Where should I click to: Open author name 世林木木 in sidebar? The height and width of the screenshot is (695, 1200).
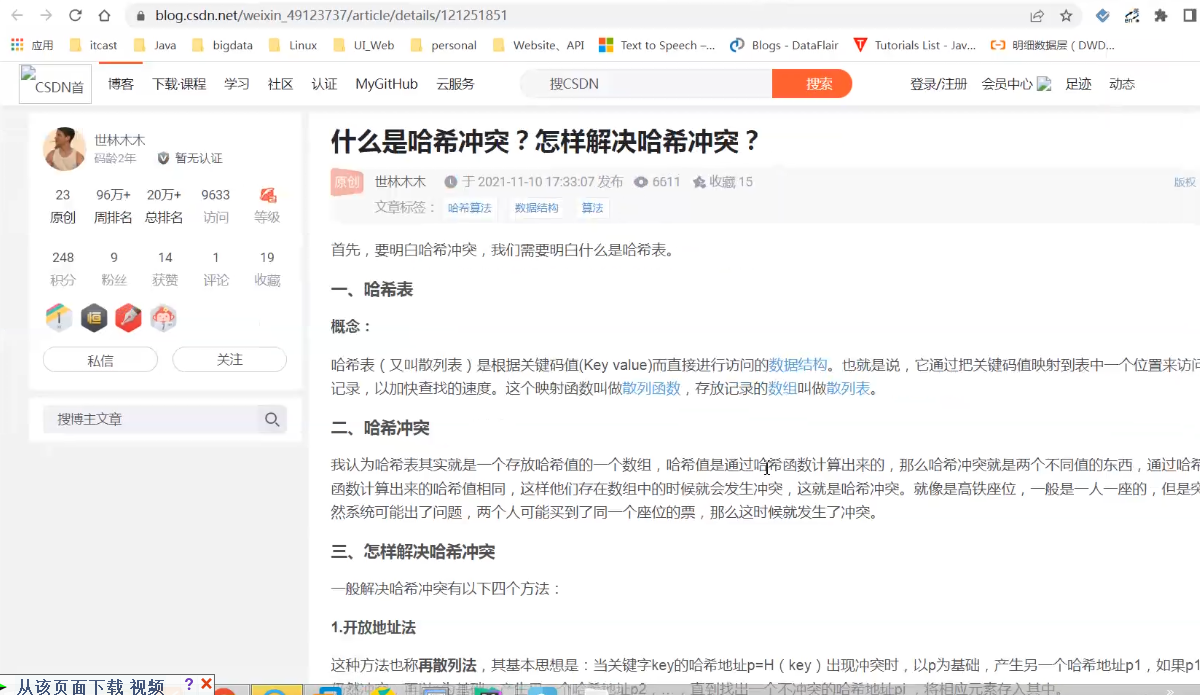120,140
